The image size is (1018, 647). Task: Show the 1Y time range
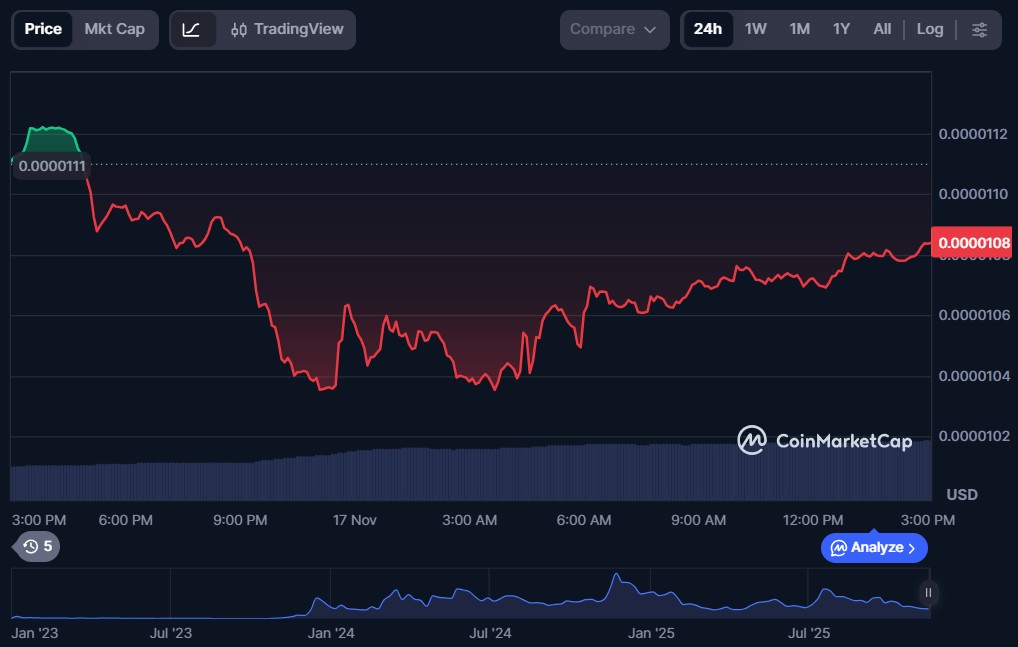pyautogui.click(x=841, y=29)
